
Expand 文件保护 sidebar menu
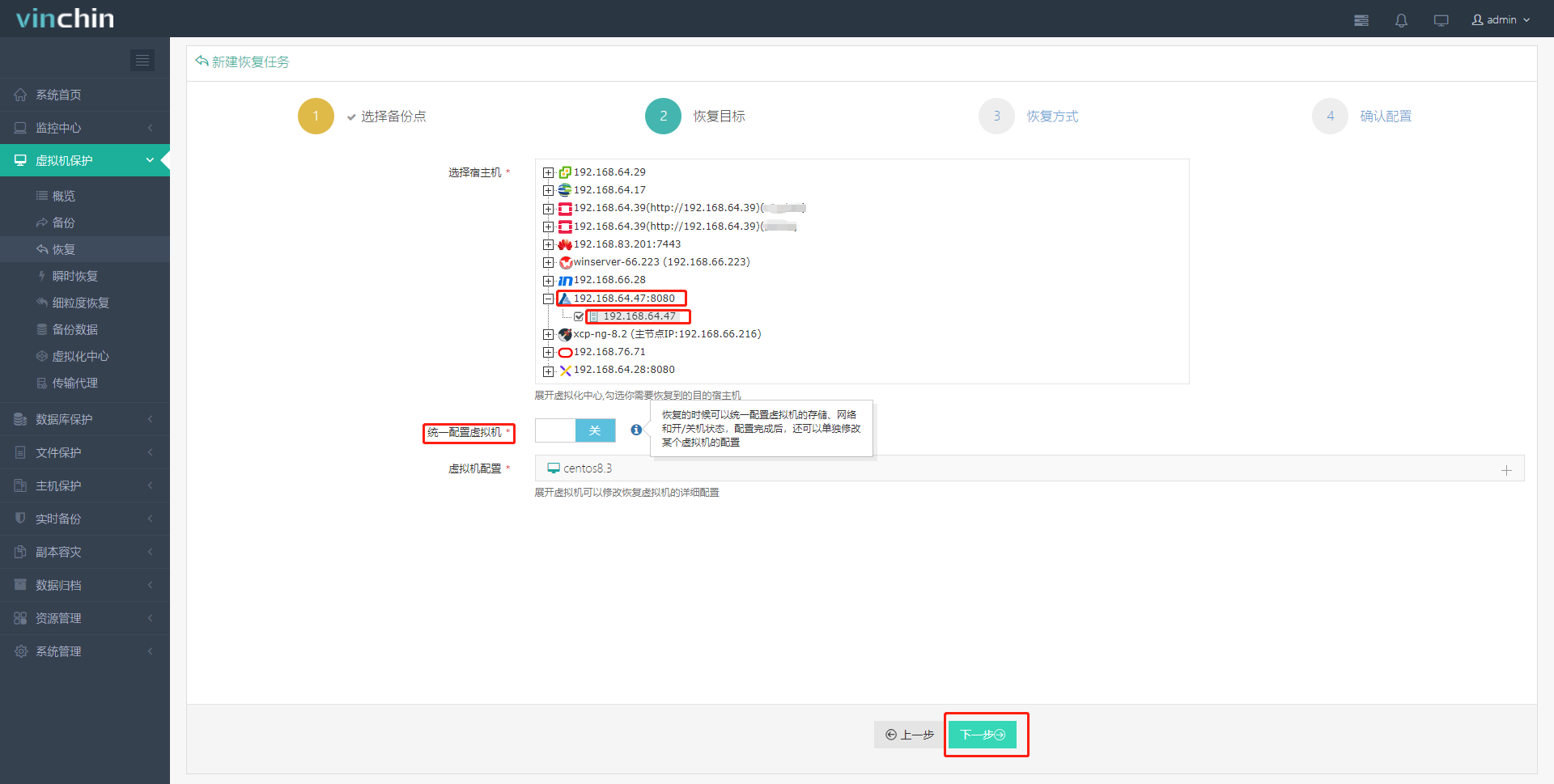coord(85,452)
